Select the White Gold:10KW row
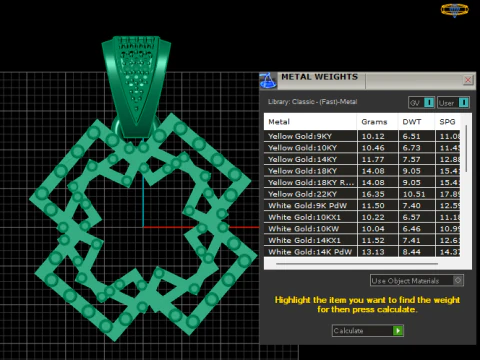 click(x=362, y=229)
